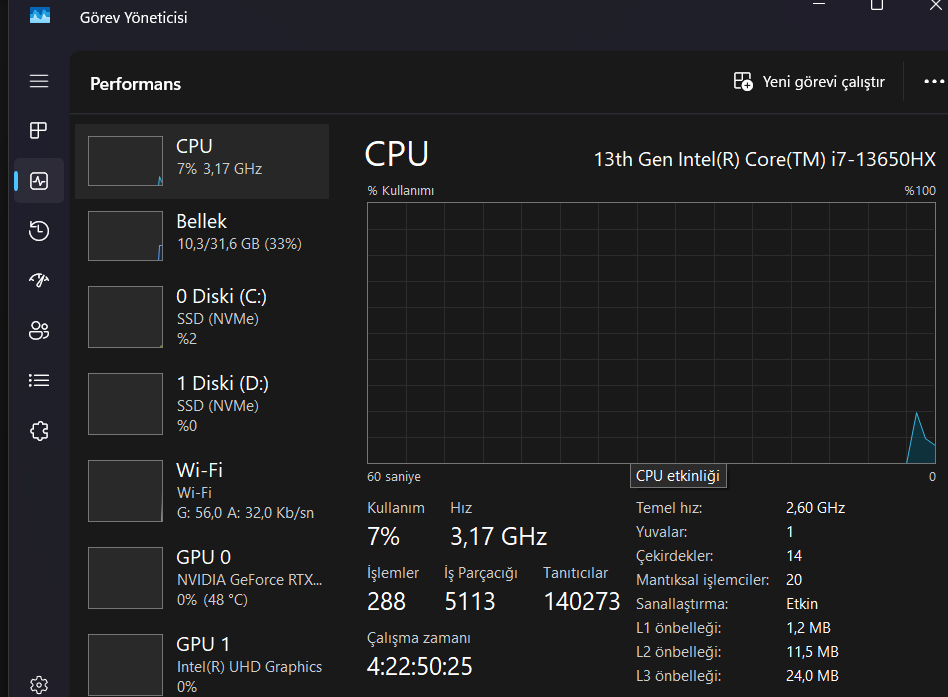Viewport: 948px width, 697px height.
Task: Click the CPU mini graph thumbnail
Action: [125, 161]
